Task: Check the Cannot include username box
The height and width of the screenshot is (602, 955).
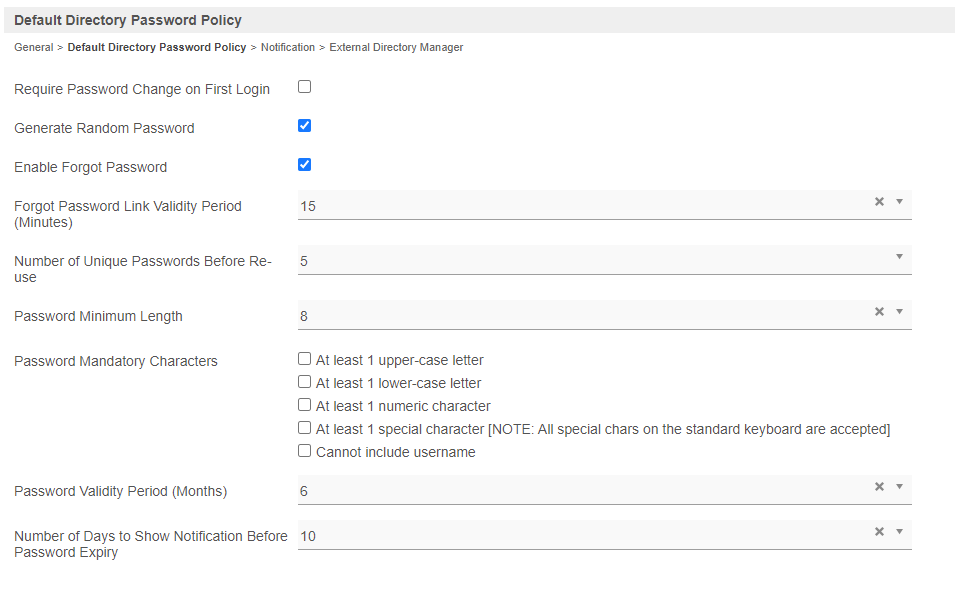Action: [305, 451]
